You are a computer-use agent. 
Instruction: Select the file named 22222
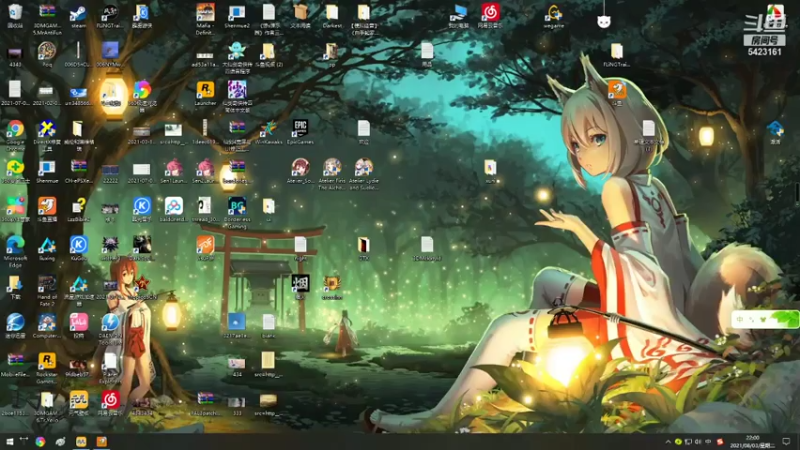click(110, 173)
